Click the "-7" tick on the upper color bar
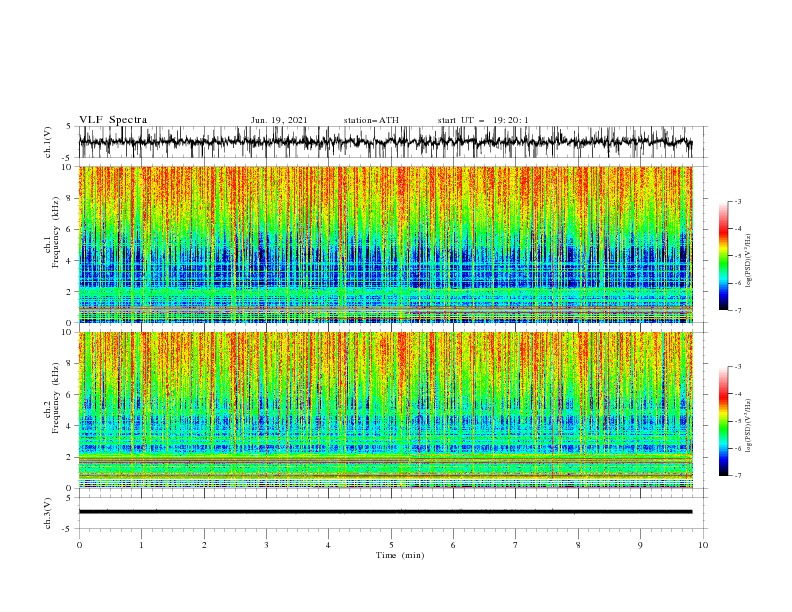This screenshot has height=612, width=792. (x=737, y=310)
